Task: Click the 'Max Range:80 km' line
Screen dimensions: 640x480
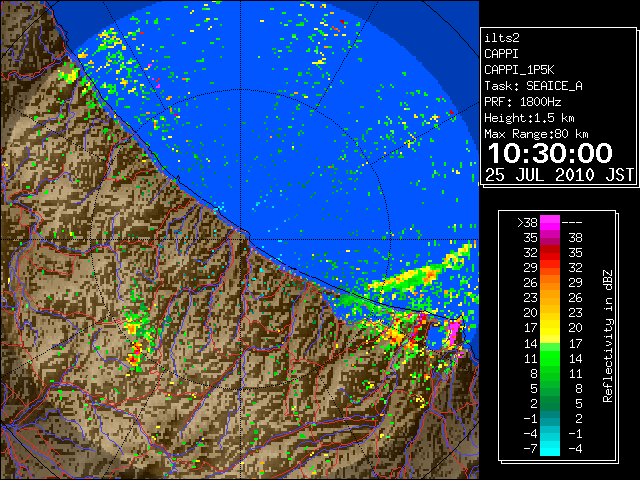Action: 536,134
